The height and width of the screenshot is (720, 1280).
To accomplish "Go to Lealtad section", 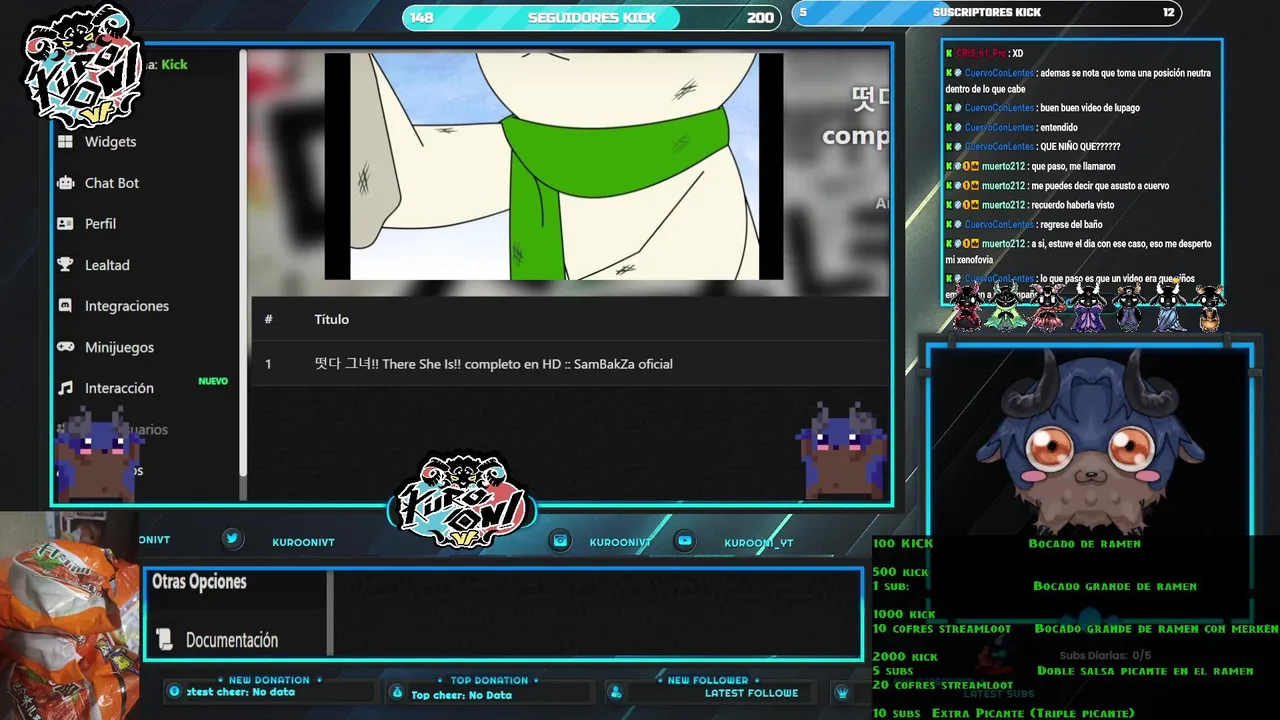I will (107, 265).
